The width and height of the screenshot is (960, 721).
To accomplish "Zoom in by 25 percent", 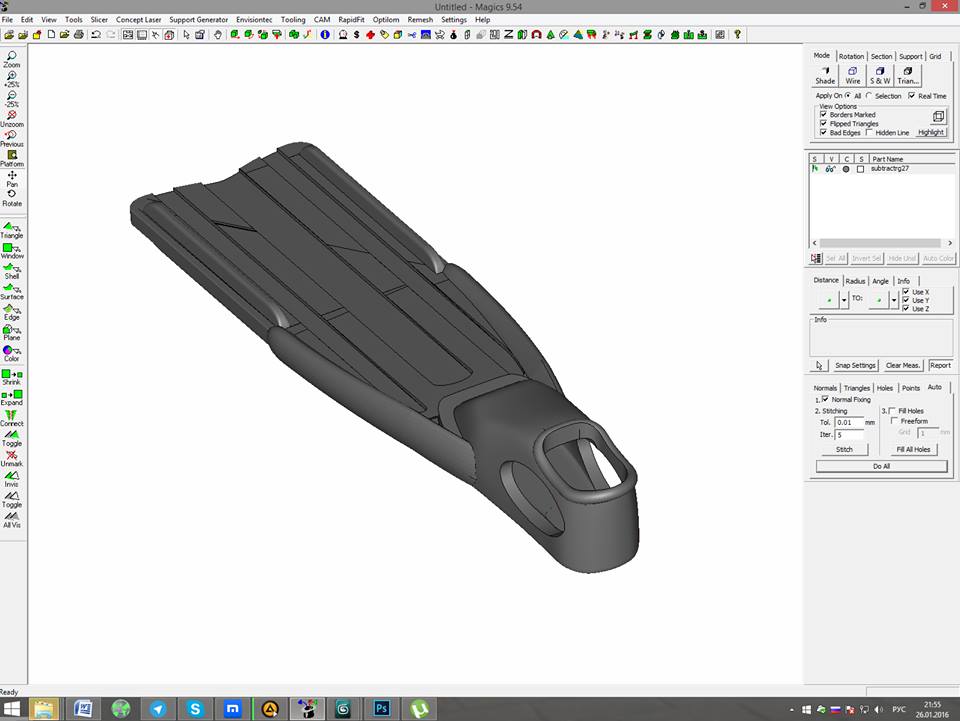I will tap(12, 80).
